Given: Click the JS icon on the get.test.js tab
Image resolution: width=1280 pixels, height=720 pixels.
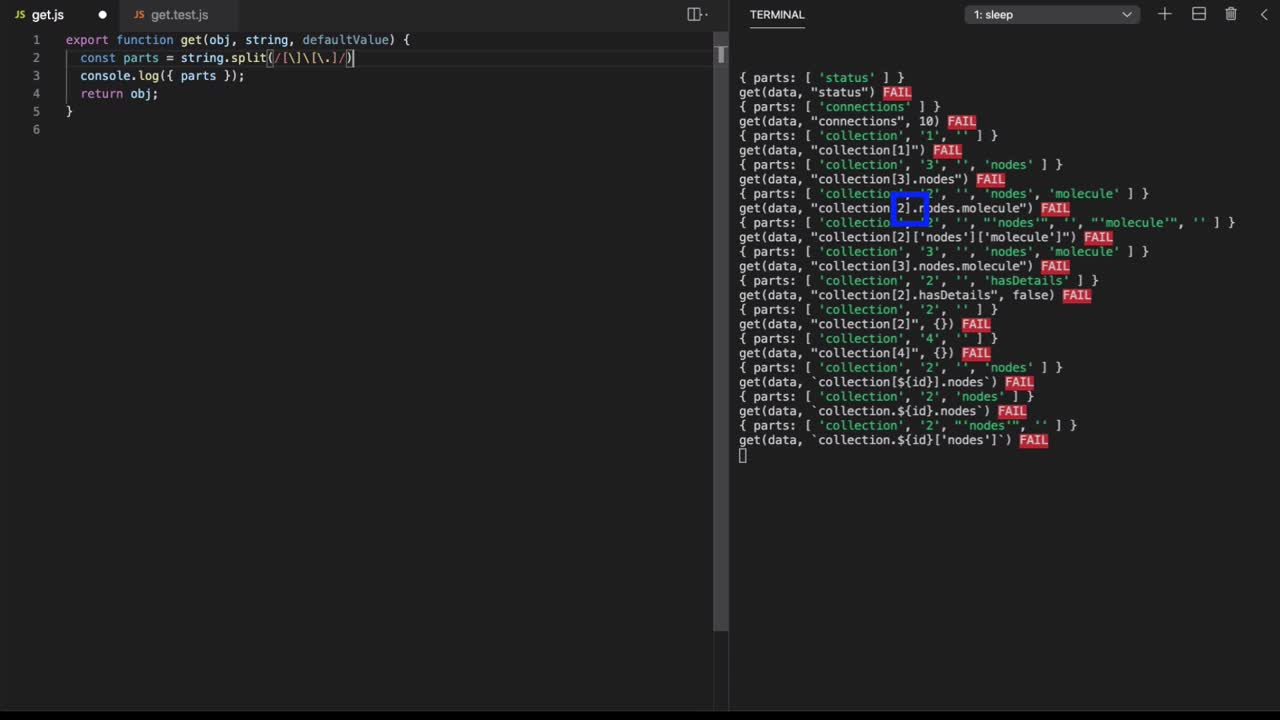Looking at the screenshot, I should tap(139, 14).
